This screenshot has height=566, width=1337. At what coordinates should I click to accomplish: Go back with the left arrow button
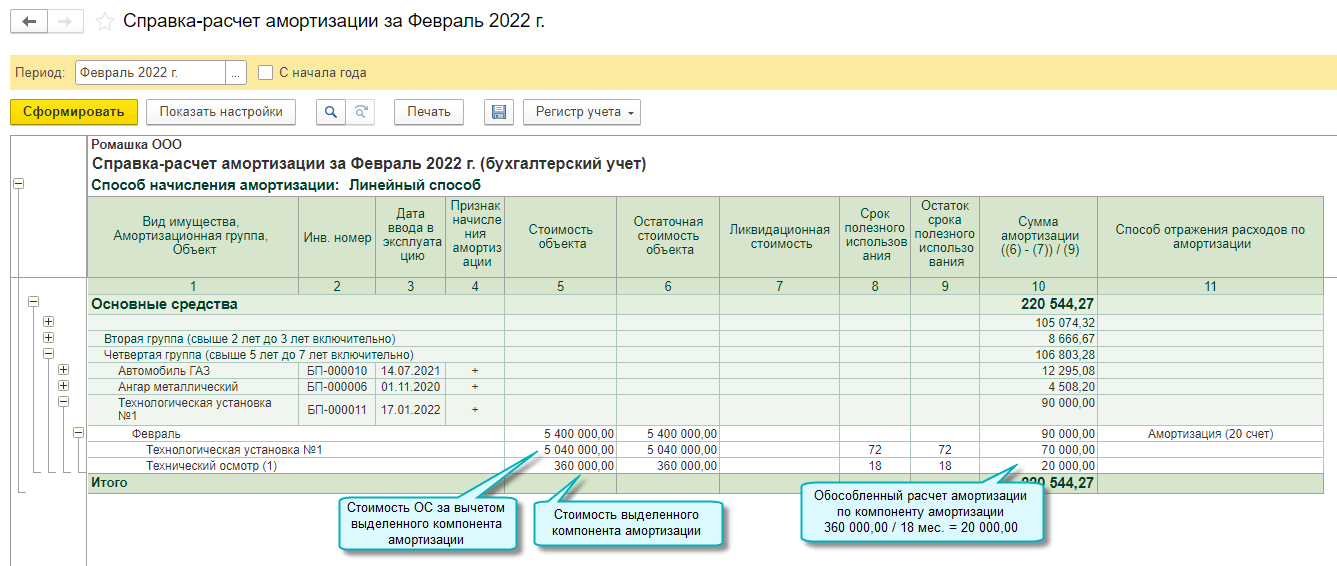click(x=29, y=21)
